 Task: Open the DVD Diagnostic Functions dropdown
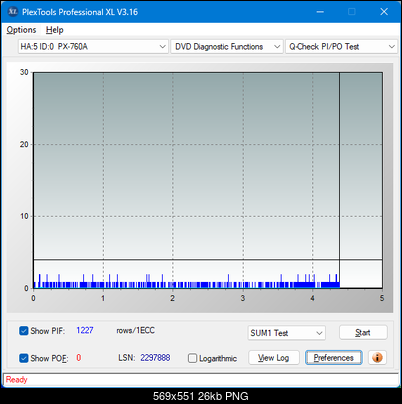click(x=227, y=47)
